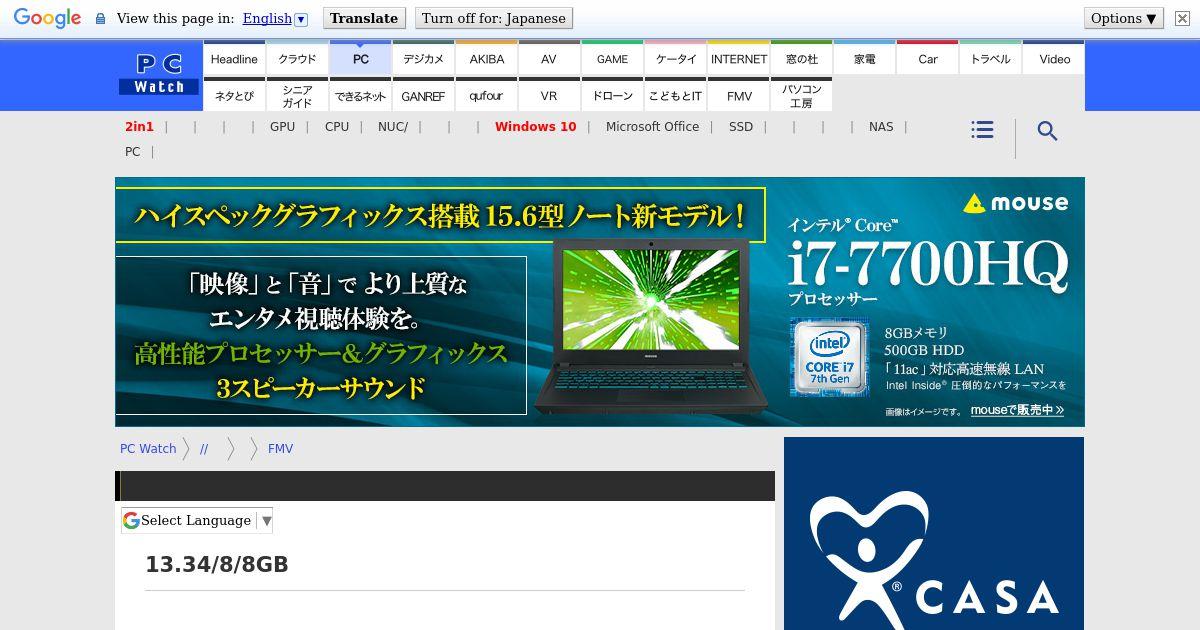Image resolution: width=1200 pixels, height=630 pixels.
Task: Click the Translate button
Action: pyautogui.click(x=364, y=18)
